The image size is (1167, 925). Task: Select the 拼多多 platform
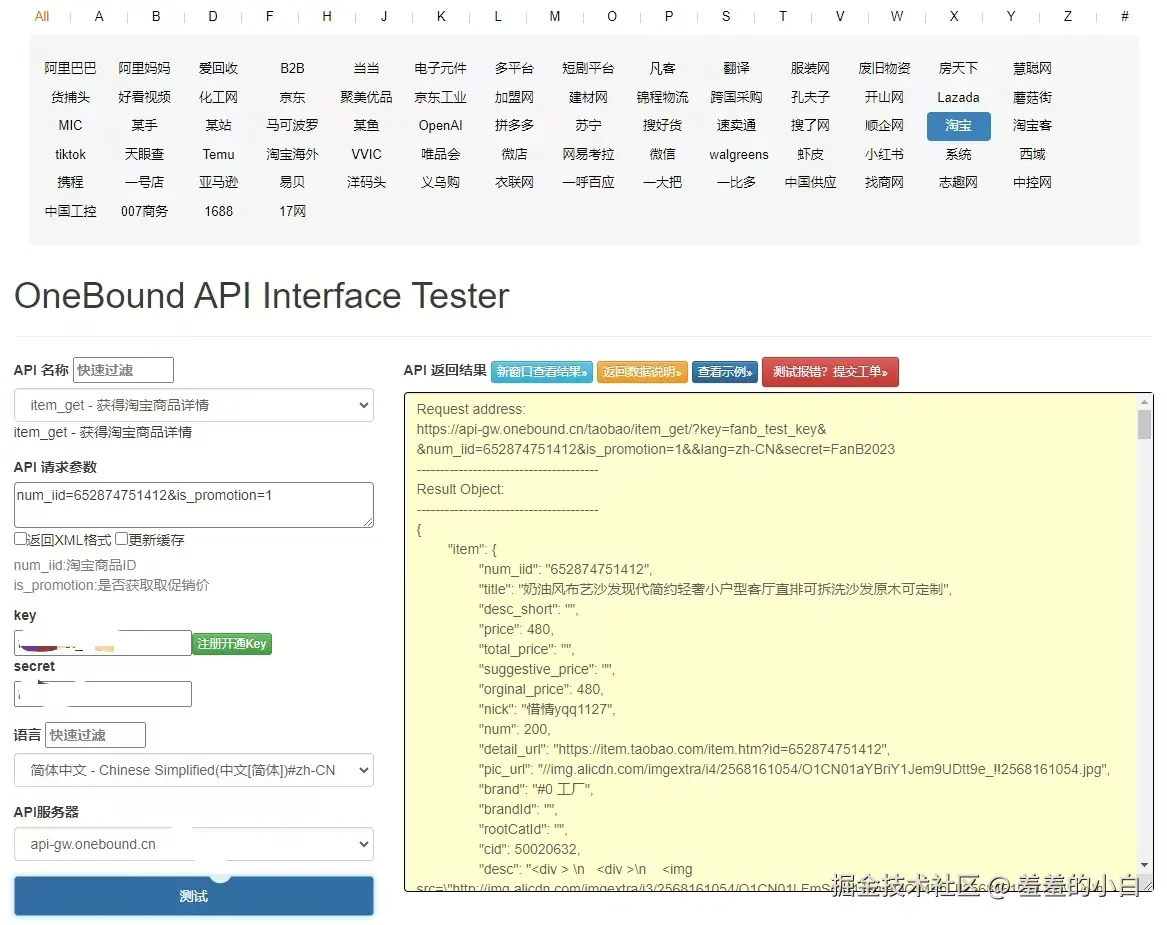514,126
